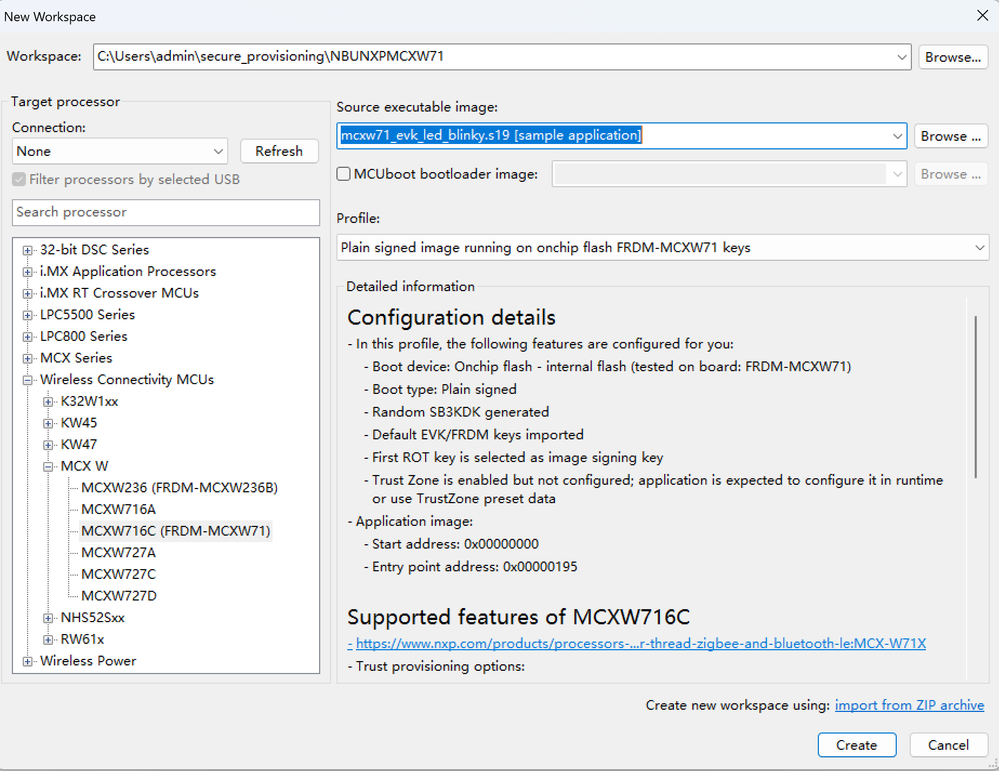Click import from ZIP archive link

pos(909,705)
